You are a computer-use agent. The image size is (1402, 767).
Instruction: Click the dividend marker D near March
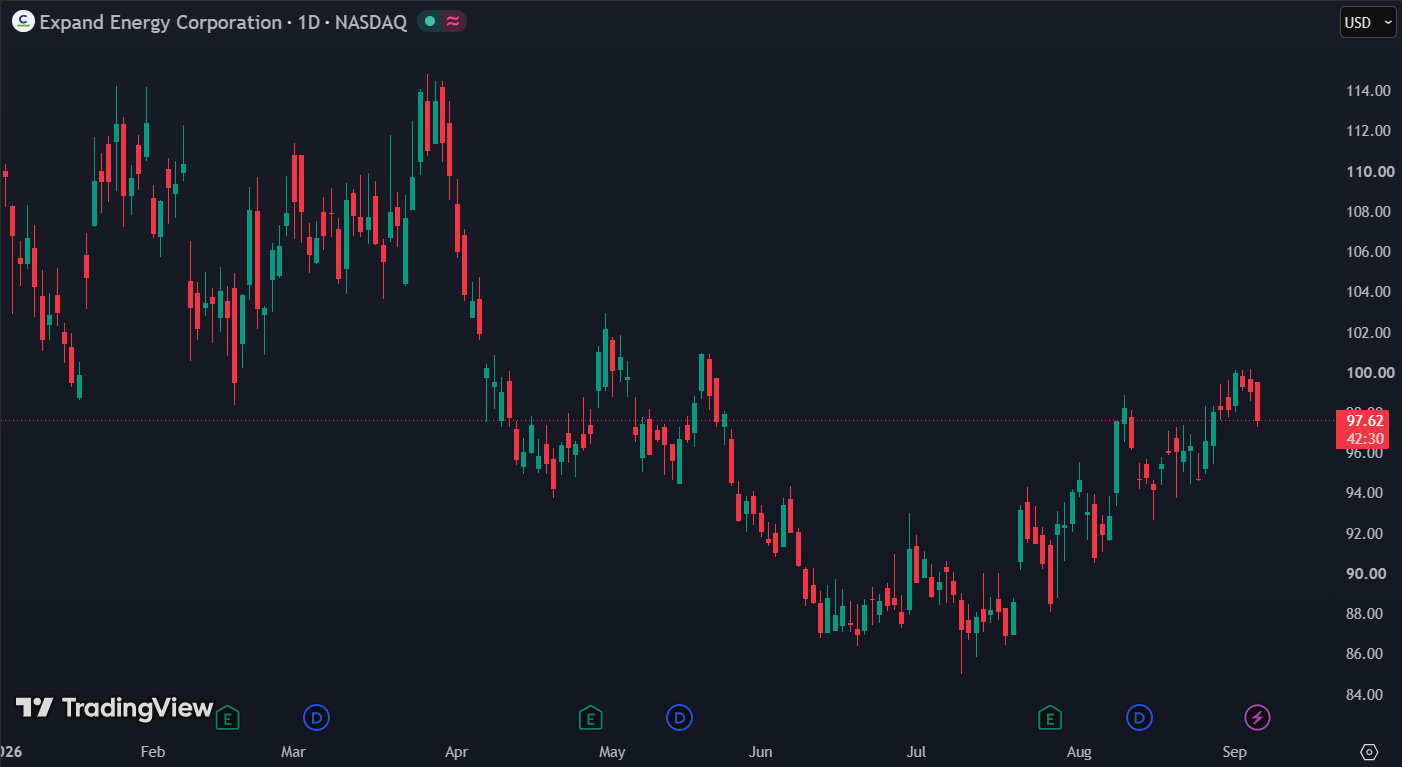317,717
